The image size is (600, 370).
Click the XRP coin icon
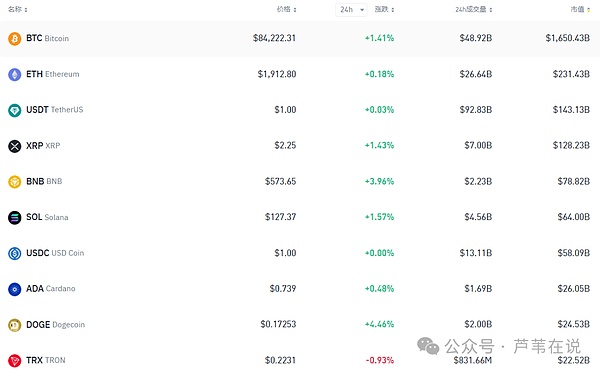click(x=15, y=146)
